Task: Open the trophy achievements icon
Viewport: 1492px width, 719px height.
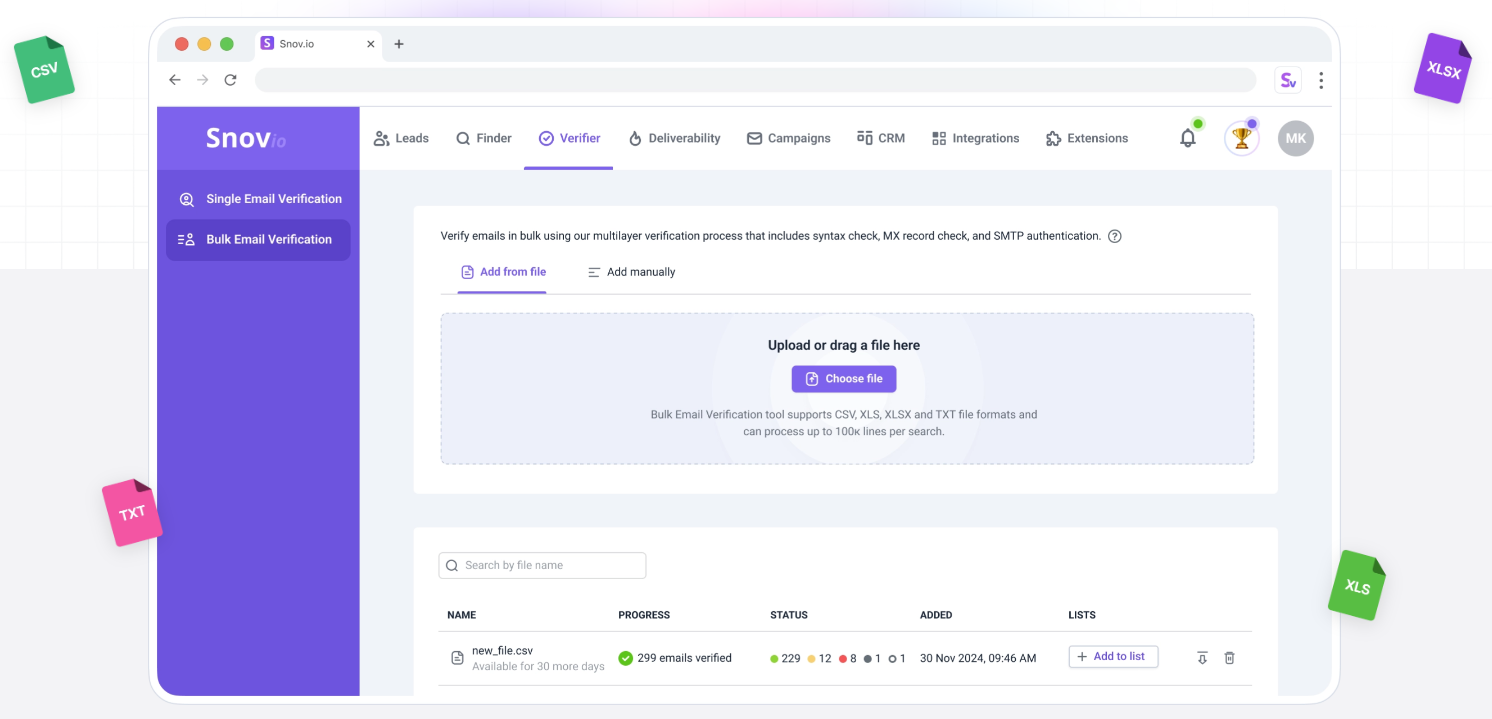Action: point(1242,138)
